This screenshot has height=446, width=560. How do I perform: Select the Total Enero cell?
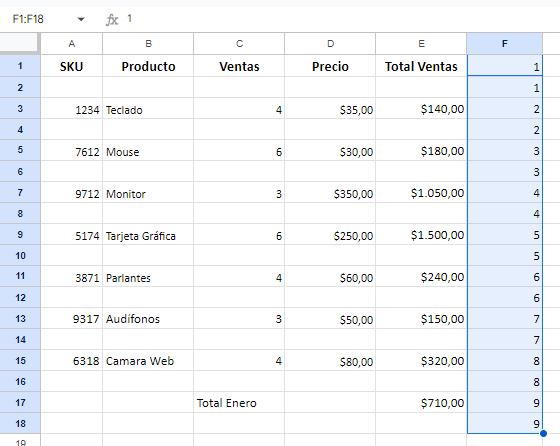click(239, 403)
